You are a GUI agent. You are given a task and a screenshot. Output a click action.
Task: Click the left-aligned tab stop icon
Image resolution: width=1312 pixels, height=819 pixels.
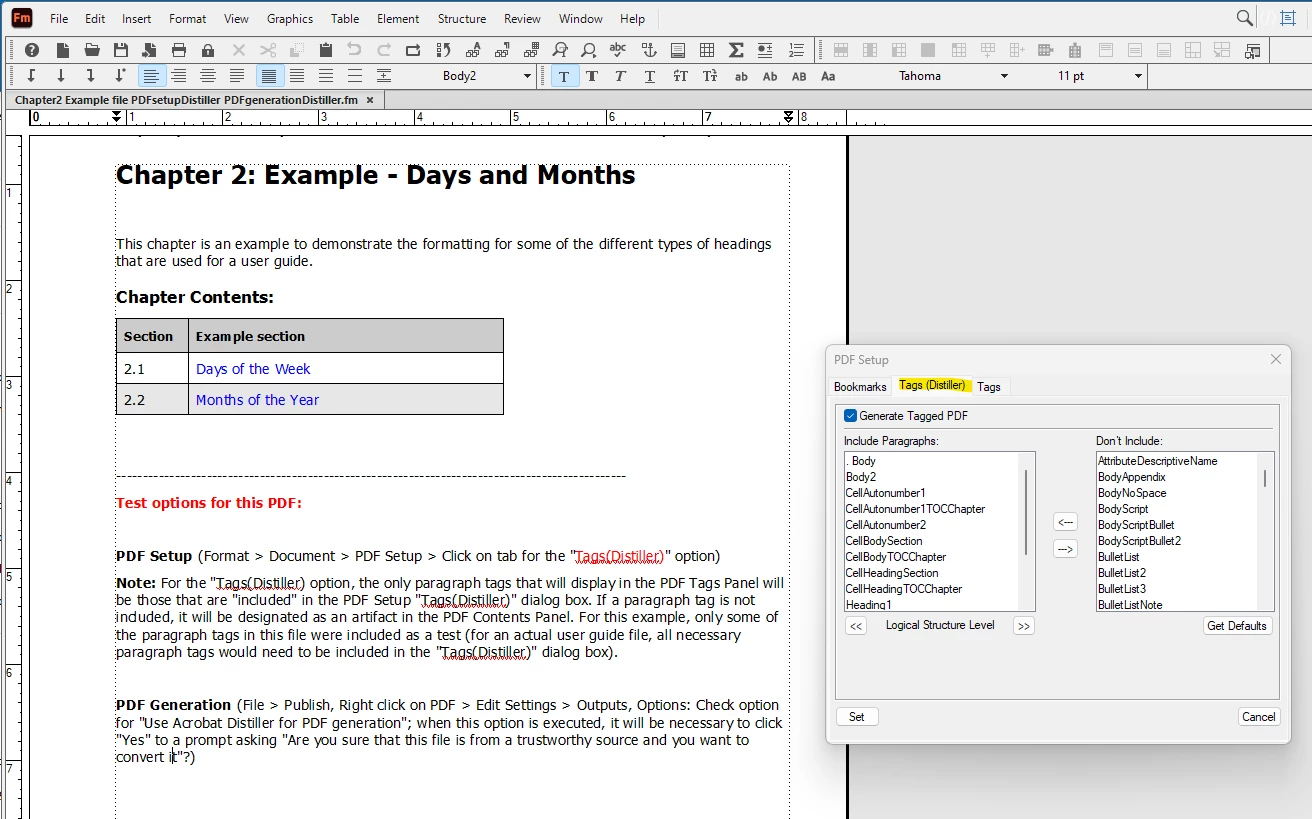(x=32, y=76)
